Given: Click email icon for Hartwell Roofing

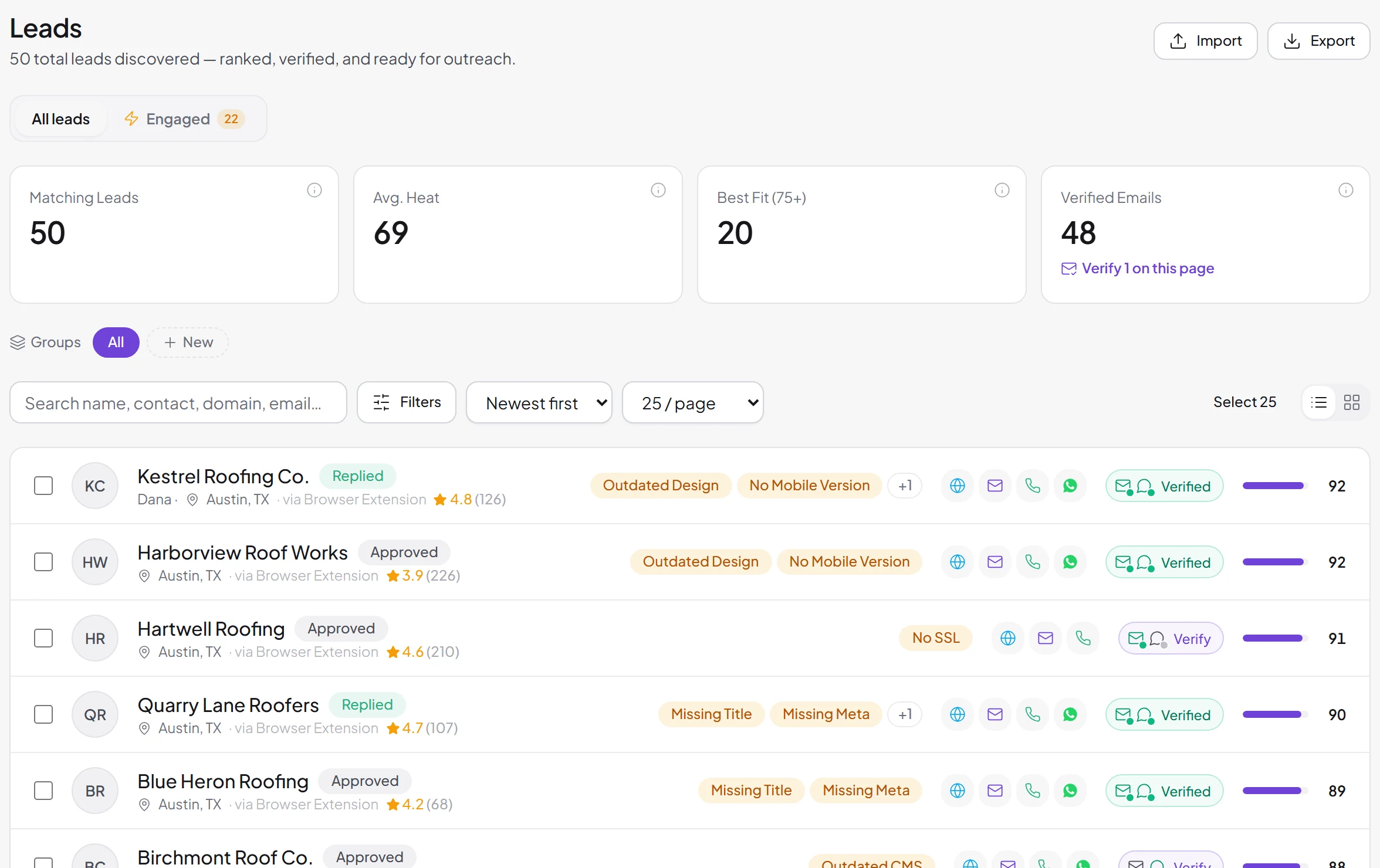Looking at the screenshot, I should 1046,638.
